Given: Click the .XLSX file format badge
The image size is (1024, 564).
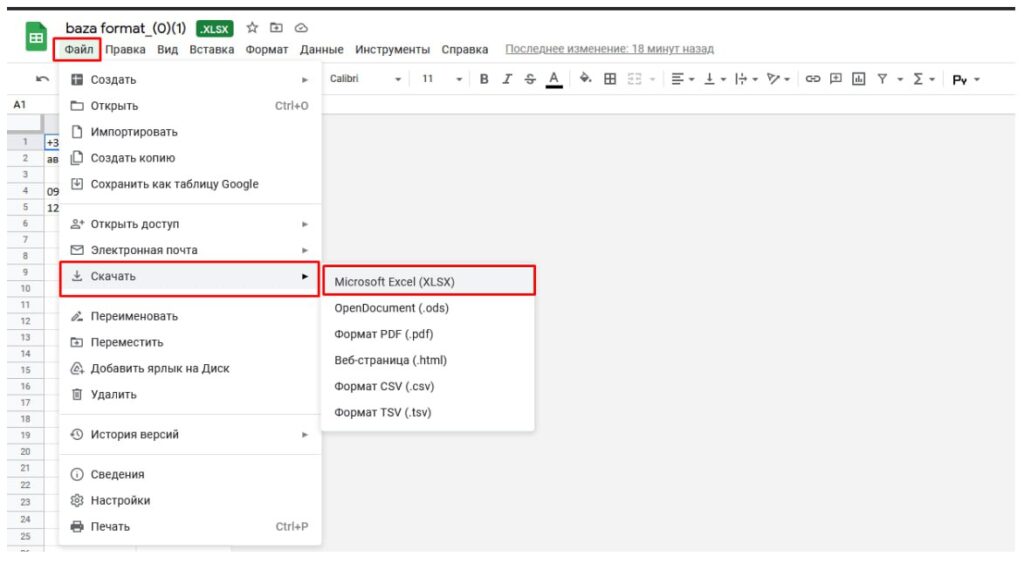Looking at the screenshot, I should [215, 29].
